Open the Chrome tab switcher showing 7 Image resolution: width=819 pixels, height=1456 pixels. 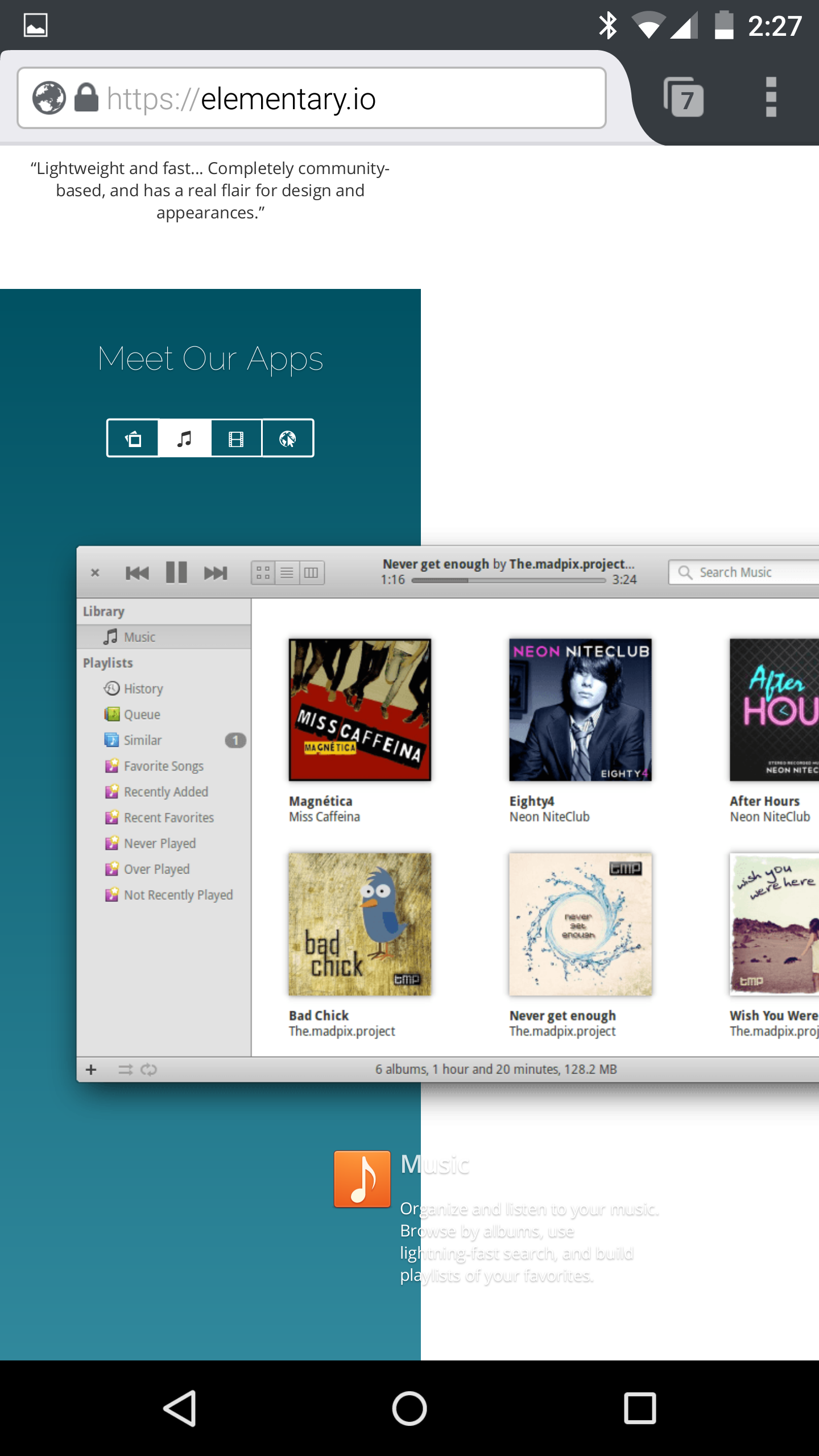[x=684, y=97]
